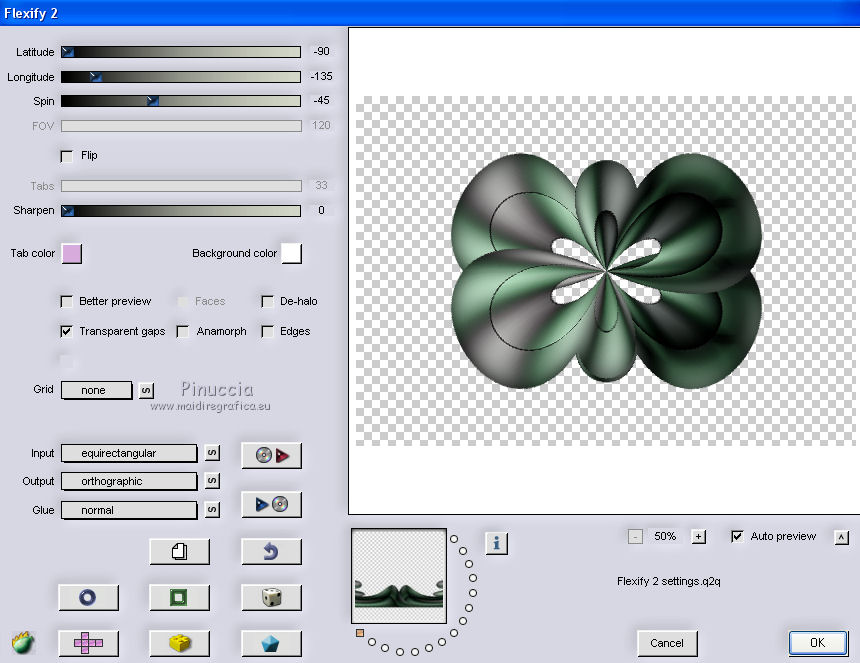Click the 50% zoom value

665,536
